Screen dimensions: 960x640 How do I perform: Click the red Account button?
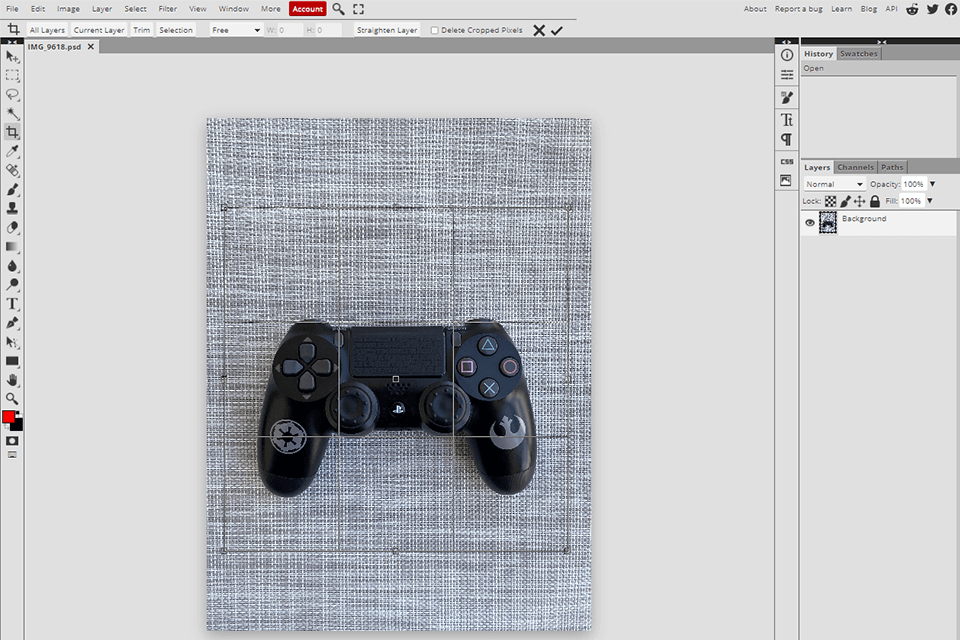click(x=307, y=9)
